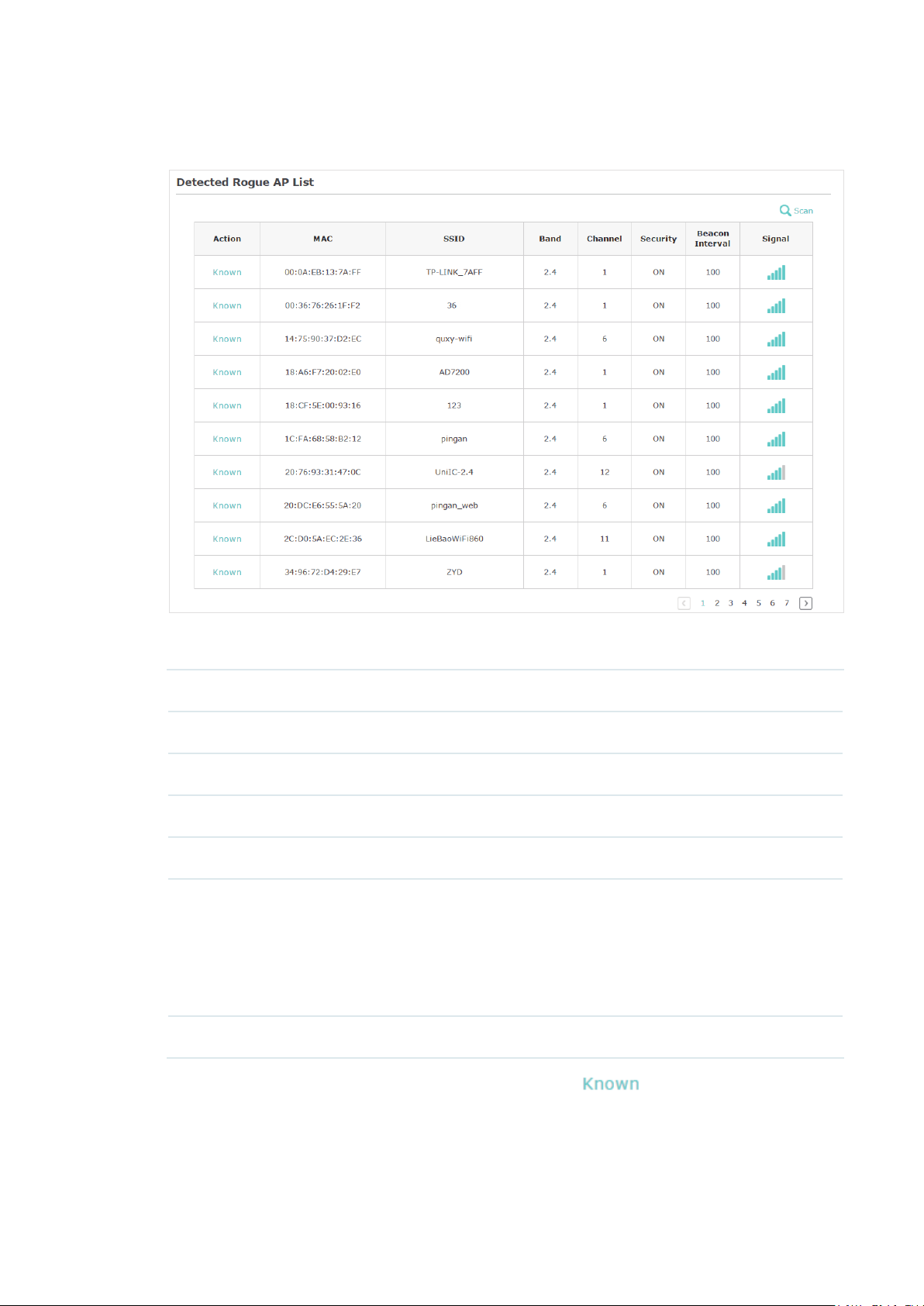
Task: Click Known for LieBaoWiFi860
Action: coord(227,539)
